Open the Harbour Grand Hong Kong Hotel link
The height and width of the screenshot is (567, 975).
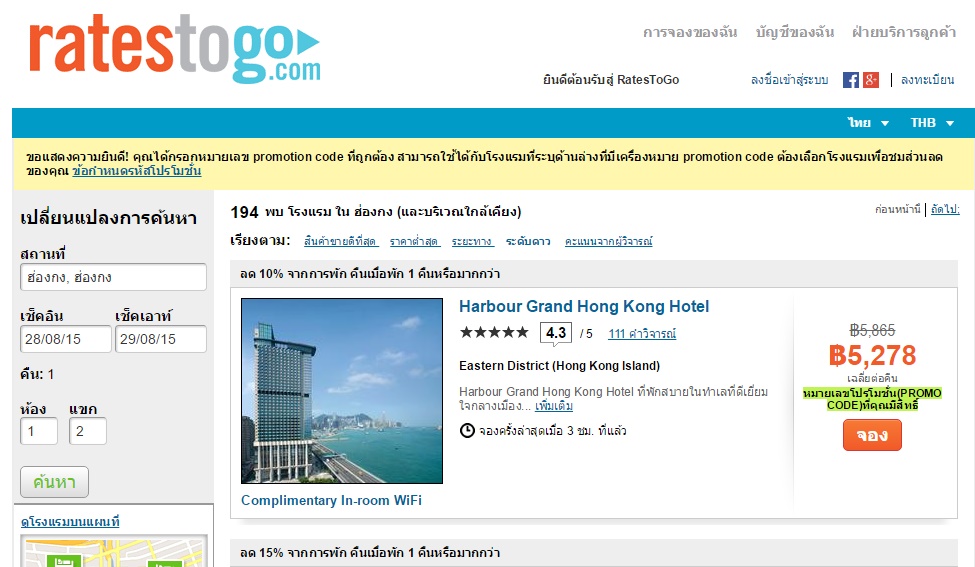tap(584, 307)
